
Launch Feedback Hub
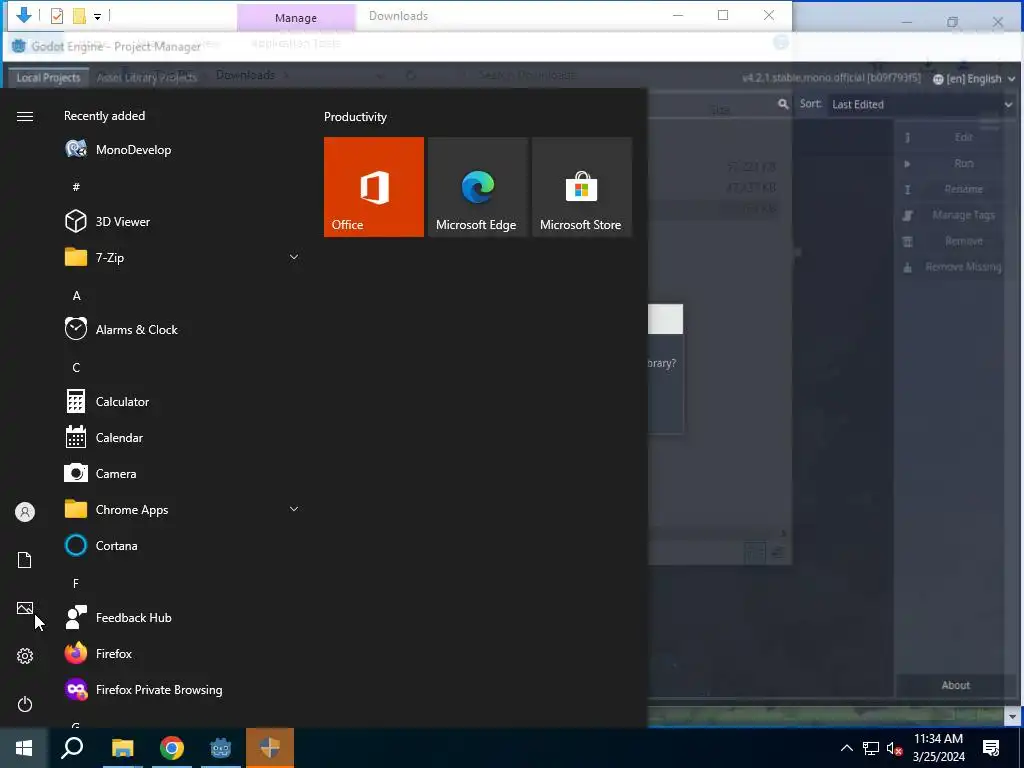[183, 617]
